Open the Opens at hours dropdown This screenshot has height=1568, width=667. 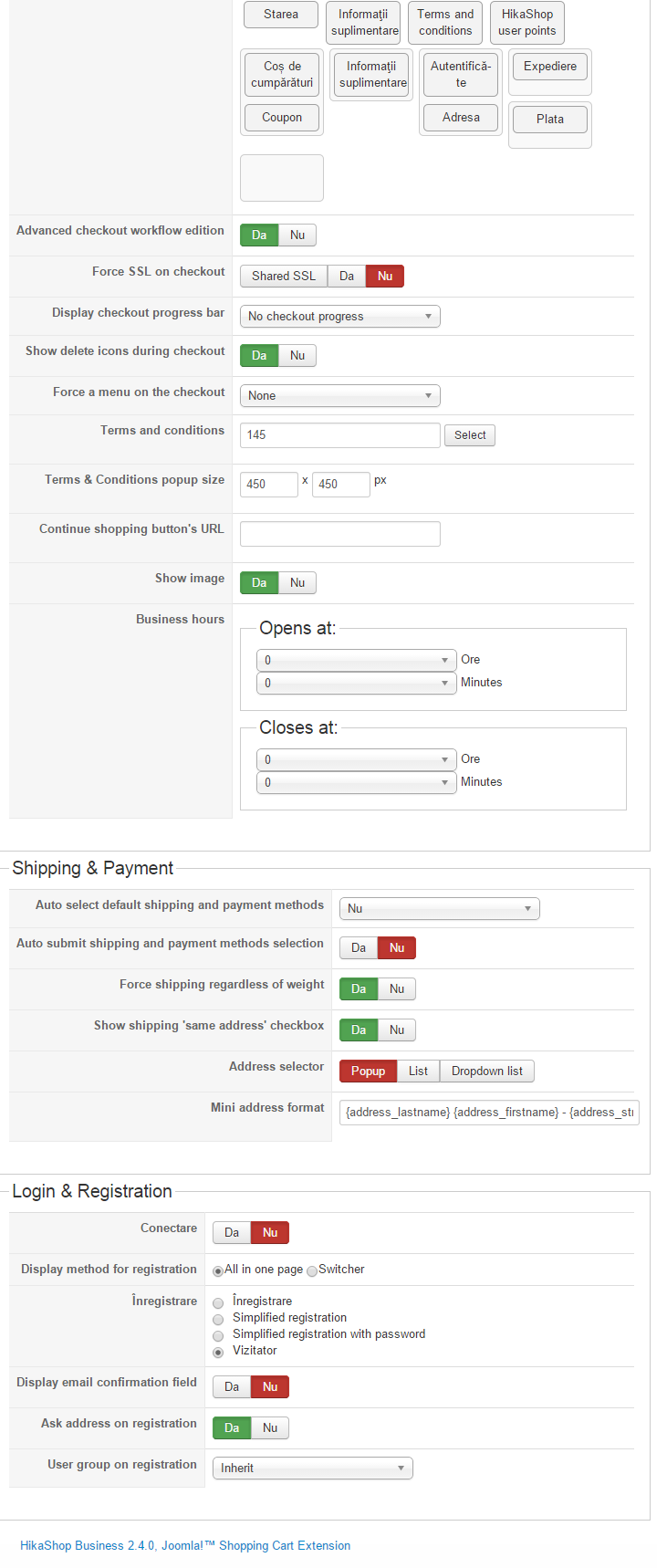(x=356, y=660)
